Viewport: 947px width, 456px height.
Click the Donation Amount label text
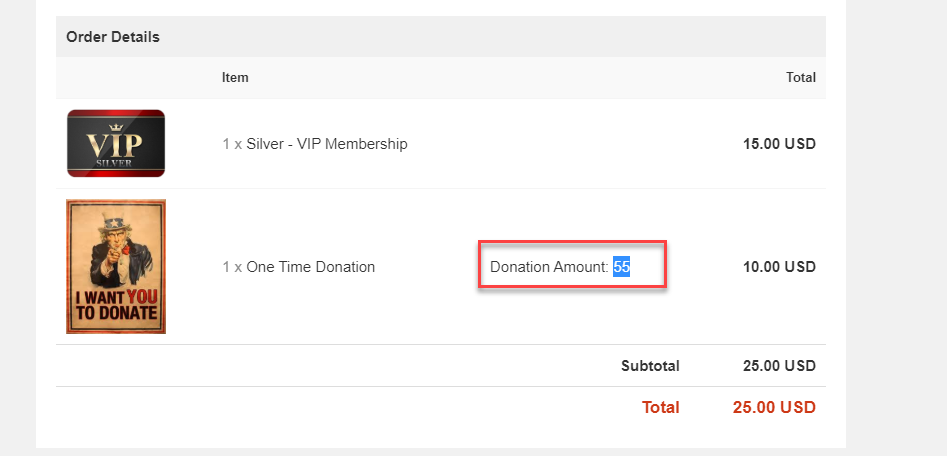tap(549, 267)
